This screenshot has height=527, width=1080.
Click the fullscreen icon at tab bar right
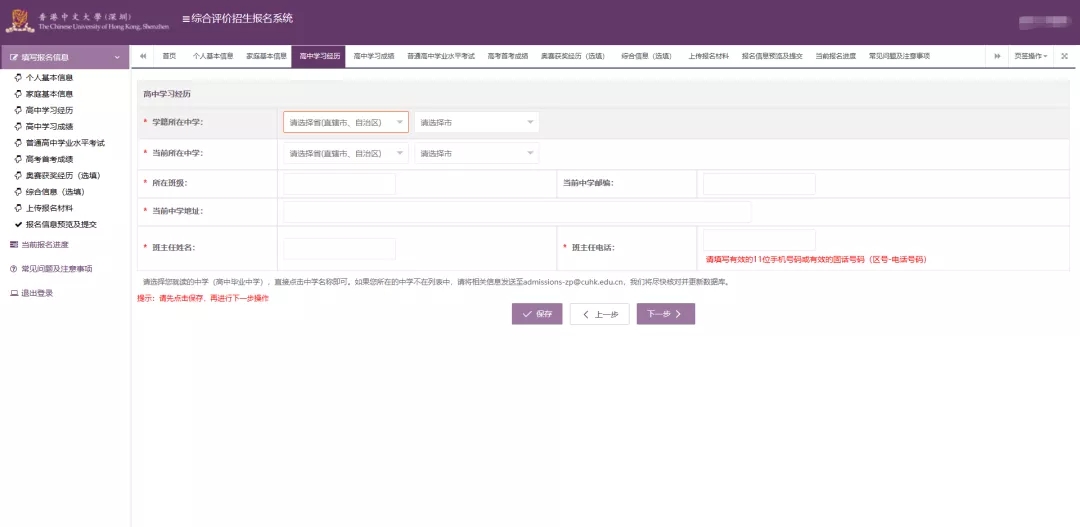tap(1064, 56)
